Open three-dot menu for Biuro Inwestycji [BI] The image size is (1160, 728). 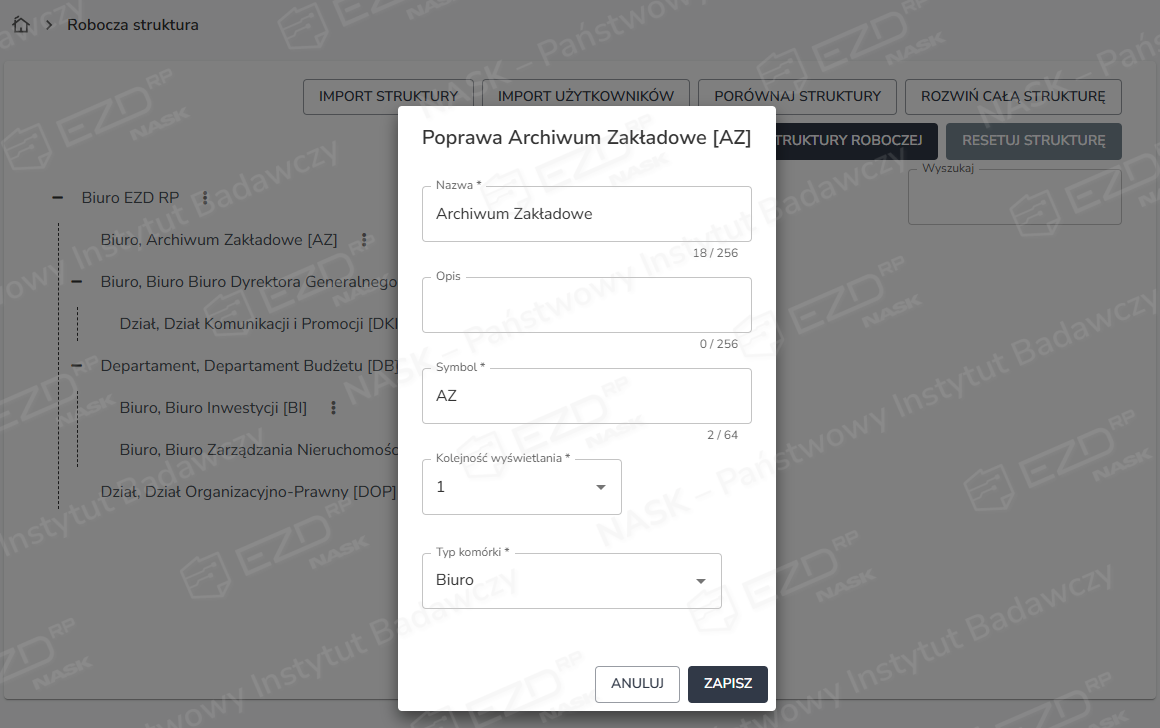(333, 408)
